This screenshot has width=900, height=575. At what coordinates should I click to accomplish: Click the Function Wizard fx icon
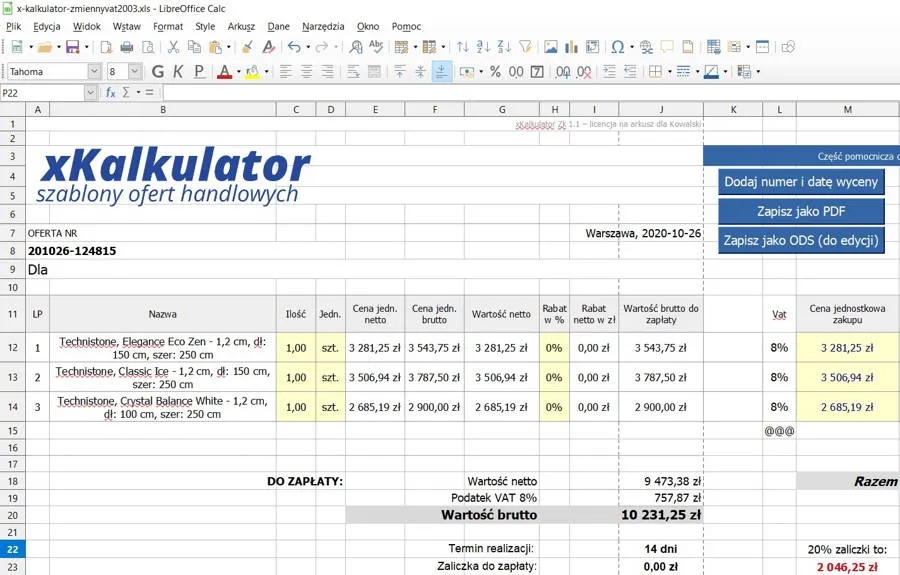point(111,92)
